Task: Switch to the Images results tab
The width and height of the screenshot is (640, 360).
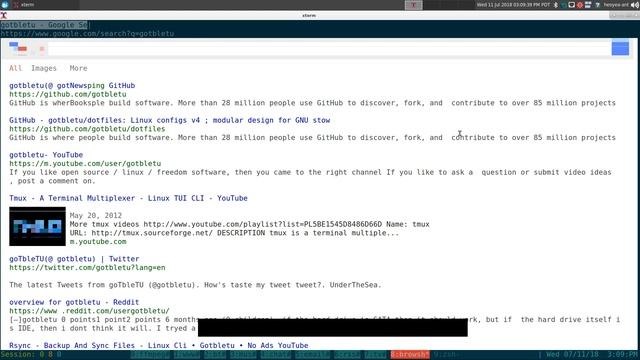Action: [44, 68]
